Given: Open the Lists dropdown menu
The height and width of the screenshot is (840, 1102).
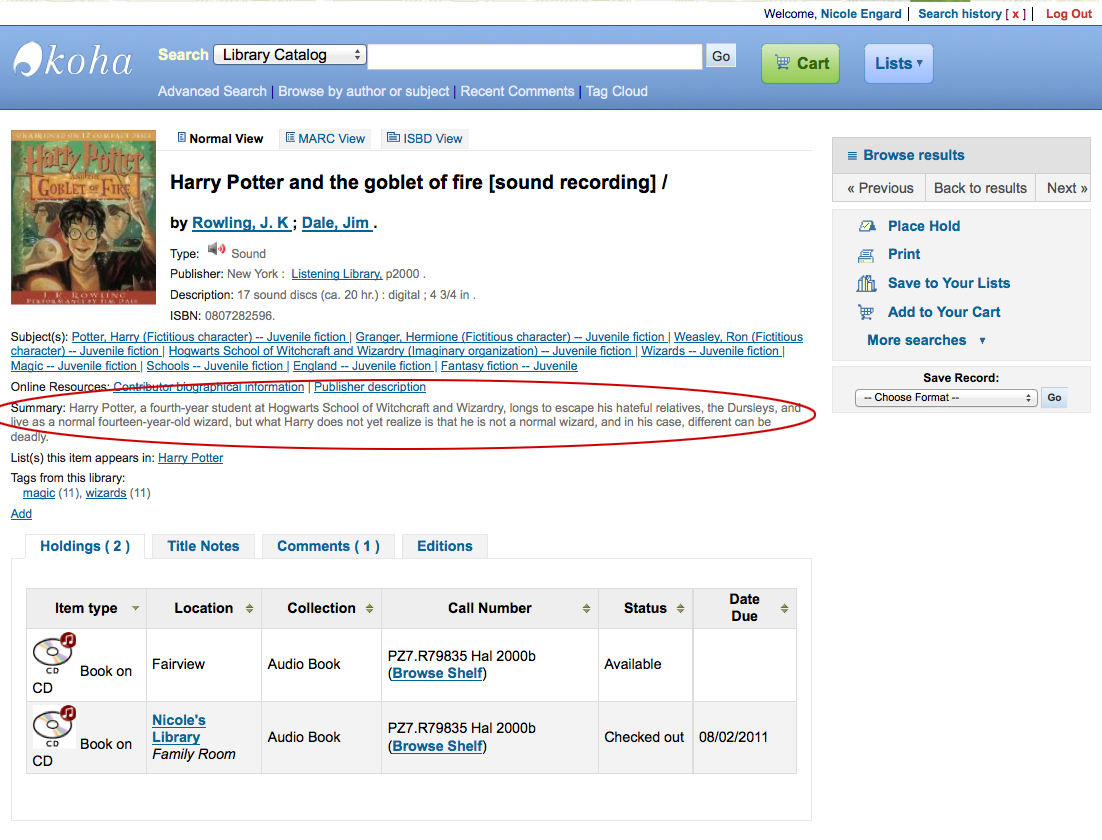Looking at the screenshot, I should (x=898, y=63).
